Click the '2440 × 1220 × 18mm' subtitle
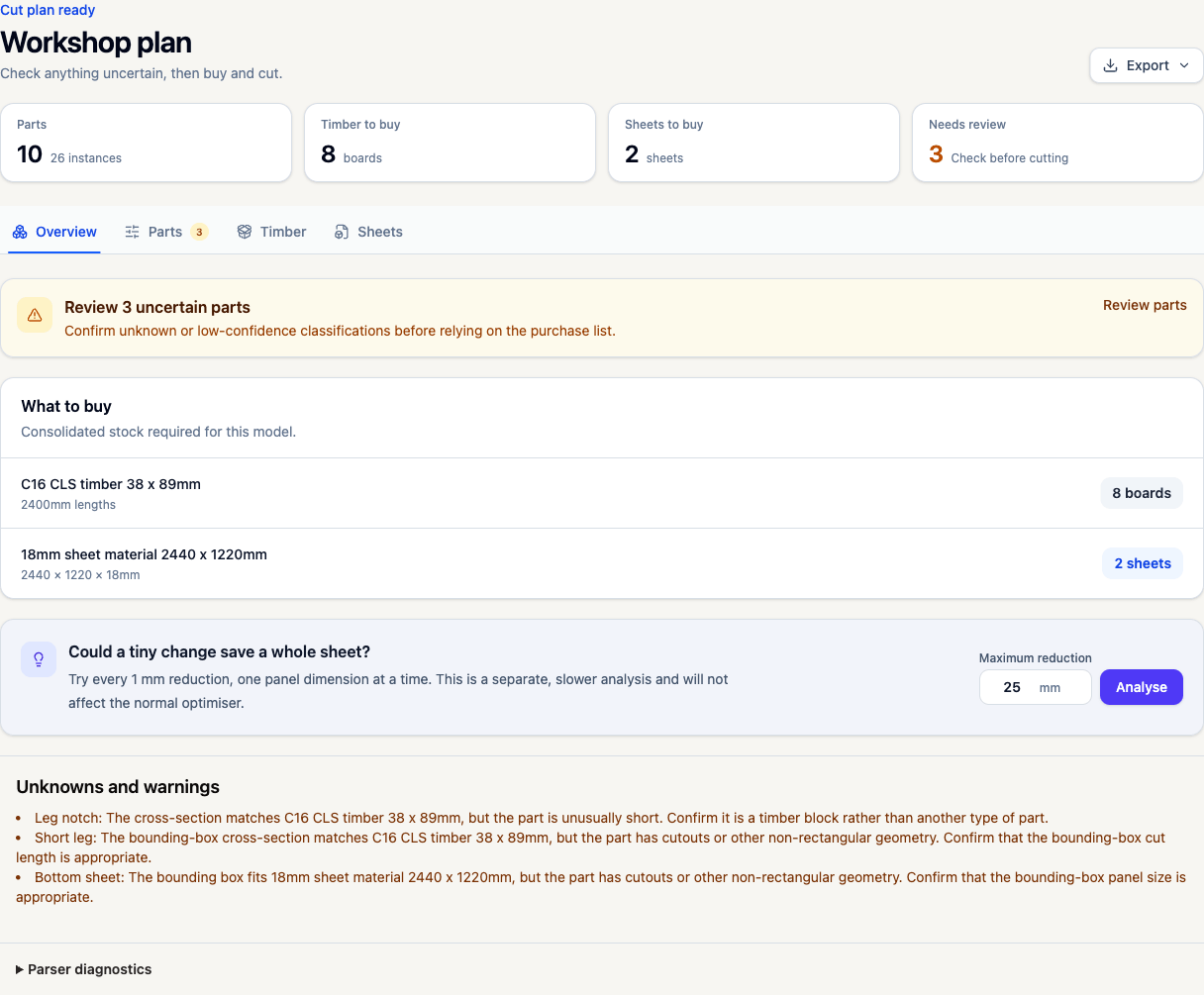Image resolution: width=1204 pixels, height=995 pixels. [80, 575]
